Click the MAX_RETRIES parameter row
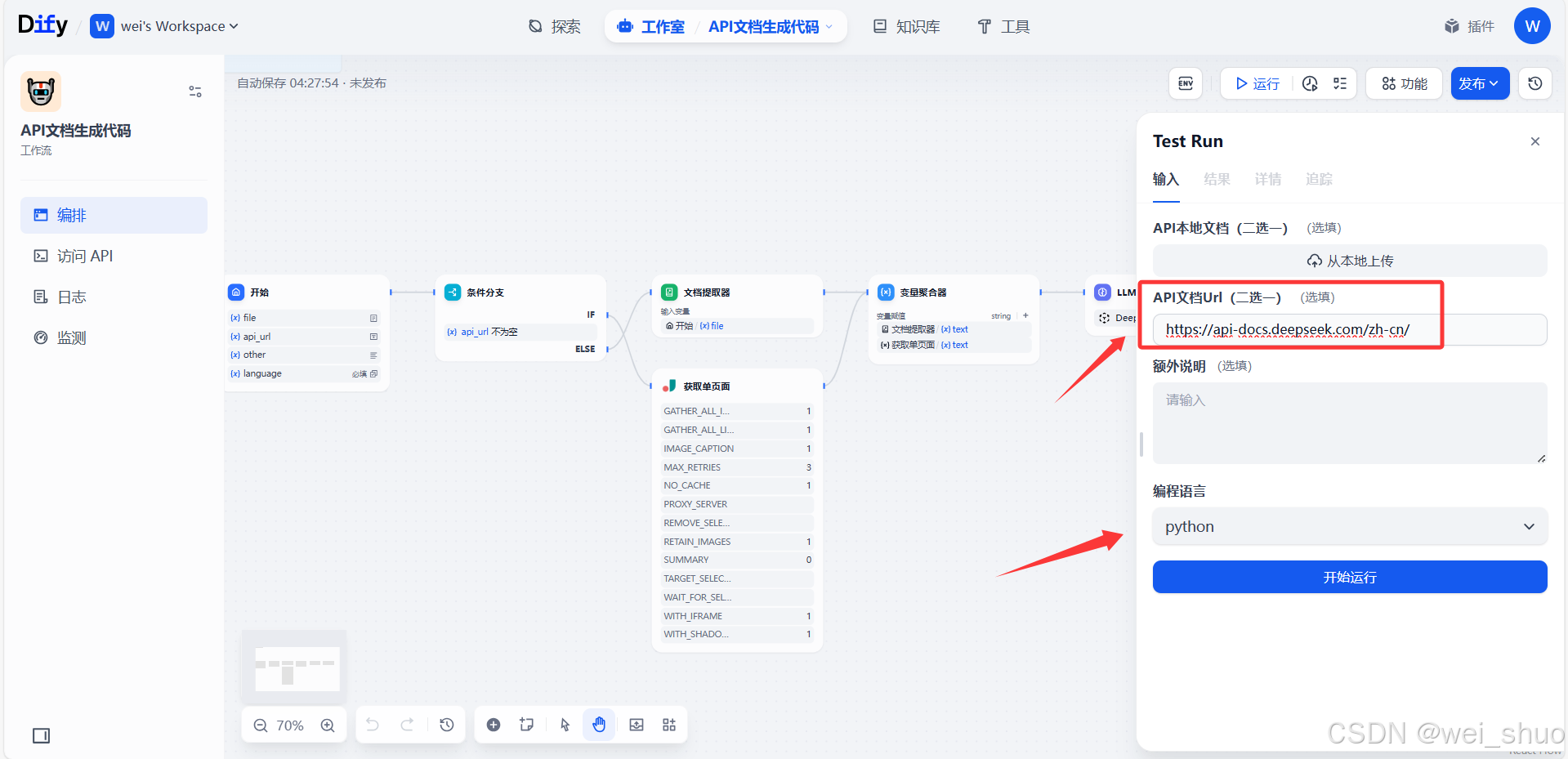 click(737, 467)
